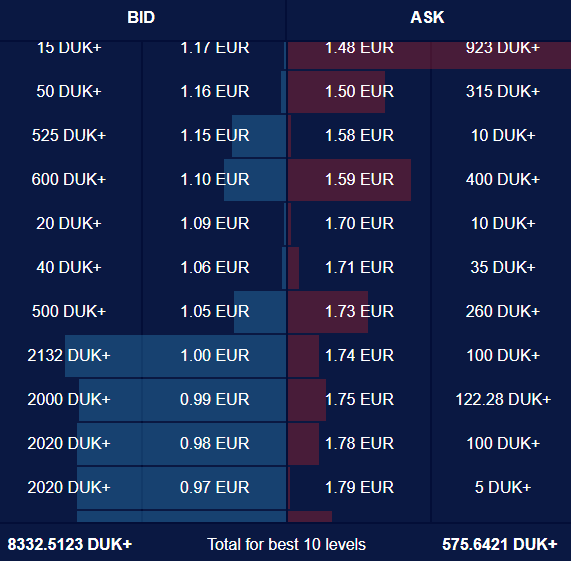Click the Total for best 10 levels label

click(286, 544)
